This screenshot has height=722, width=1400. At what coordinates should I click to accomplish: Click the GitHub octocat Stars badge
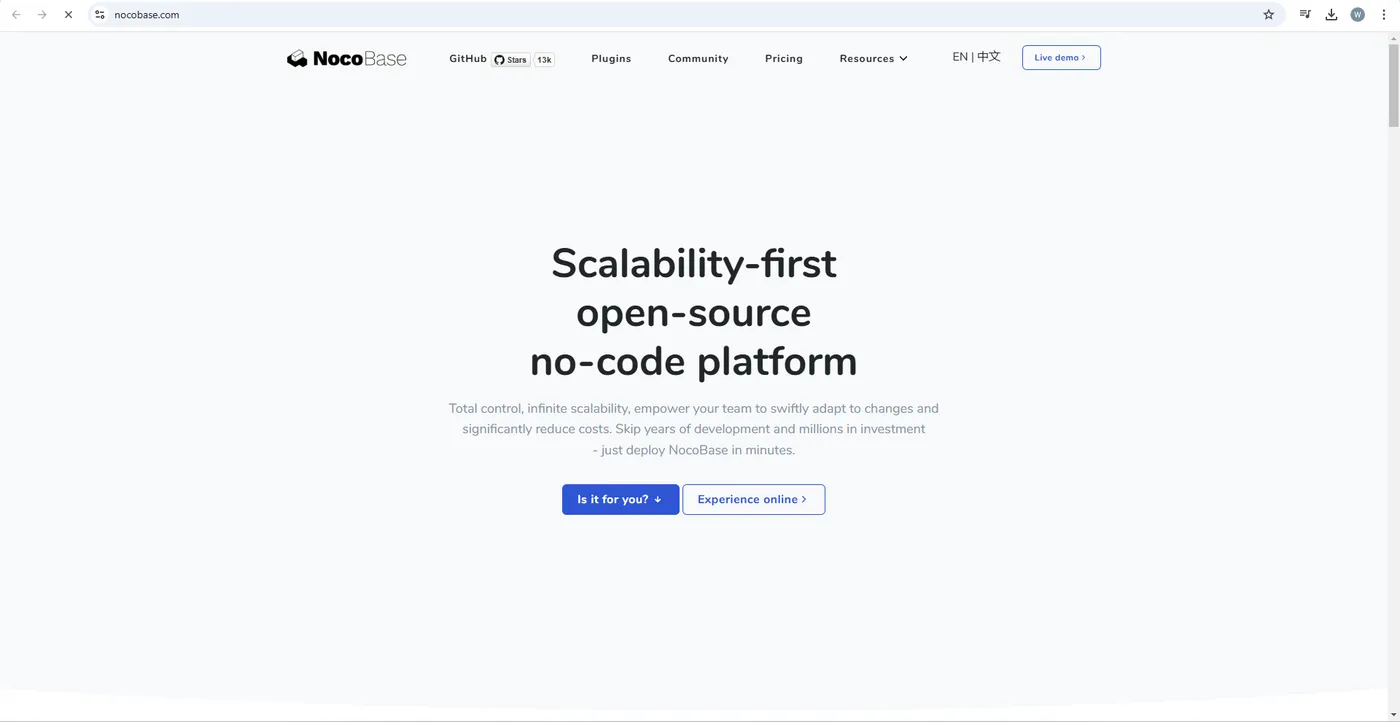(x=510, y=59)
